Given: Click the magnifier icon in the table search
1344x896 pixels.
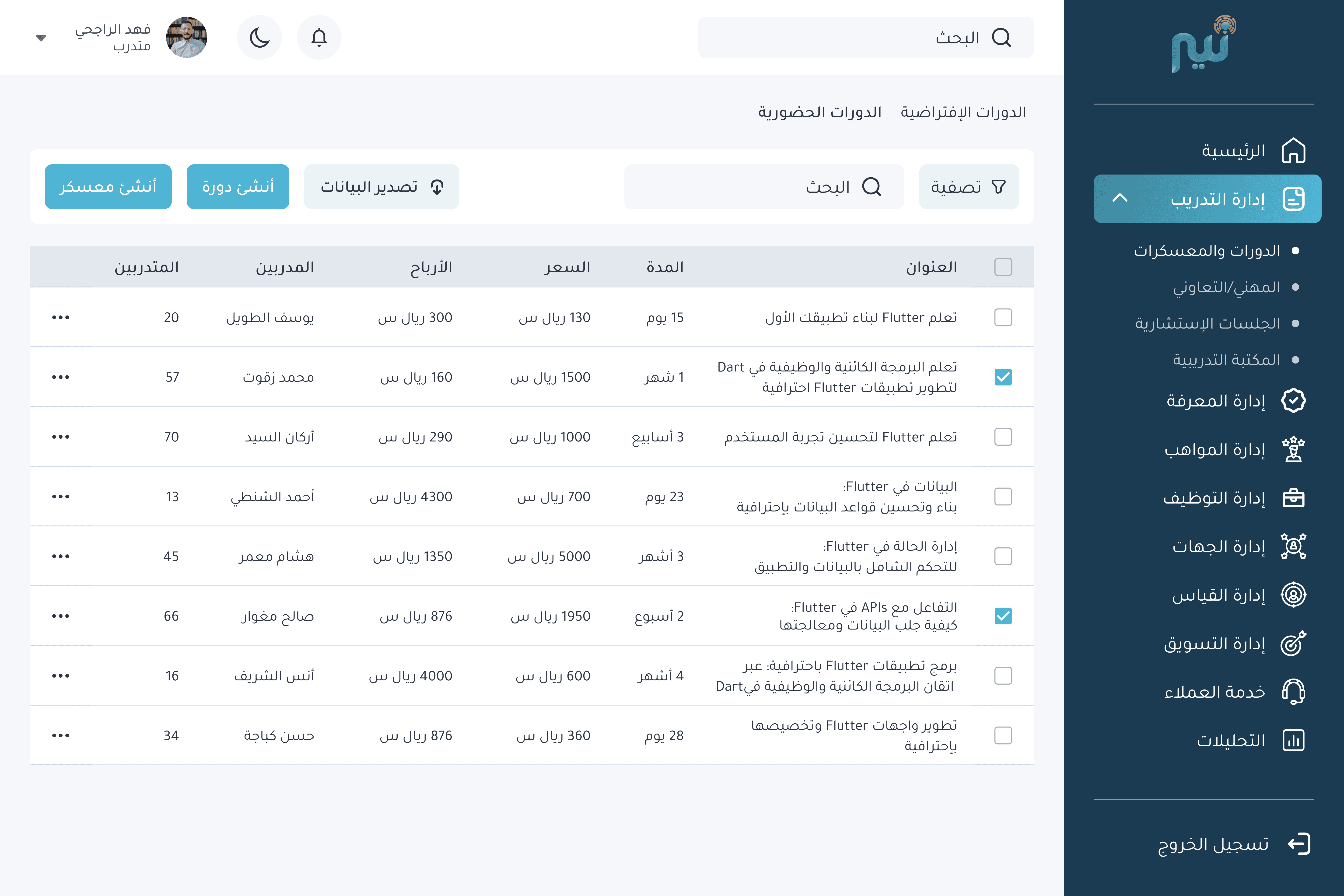Looking at the screenshot, I should tap(871, 187).
